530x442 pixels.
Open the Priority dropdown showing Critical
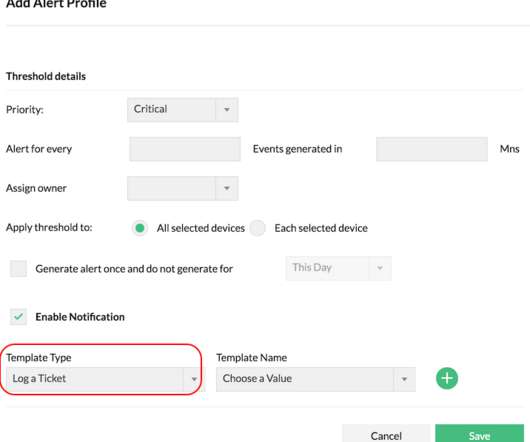[183, 109]
